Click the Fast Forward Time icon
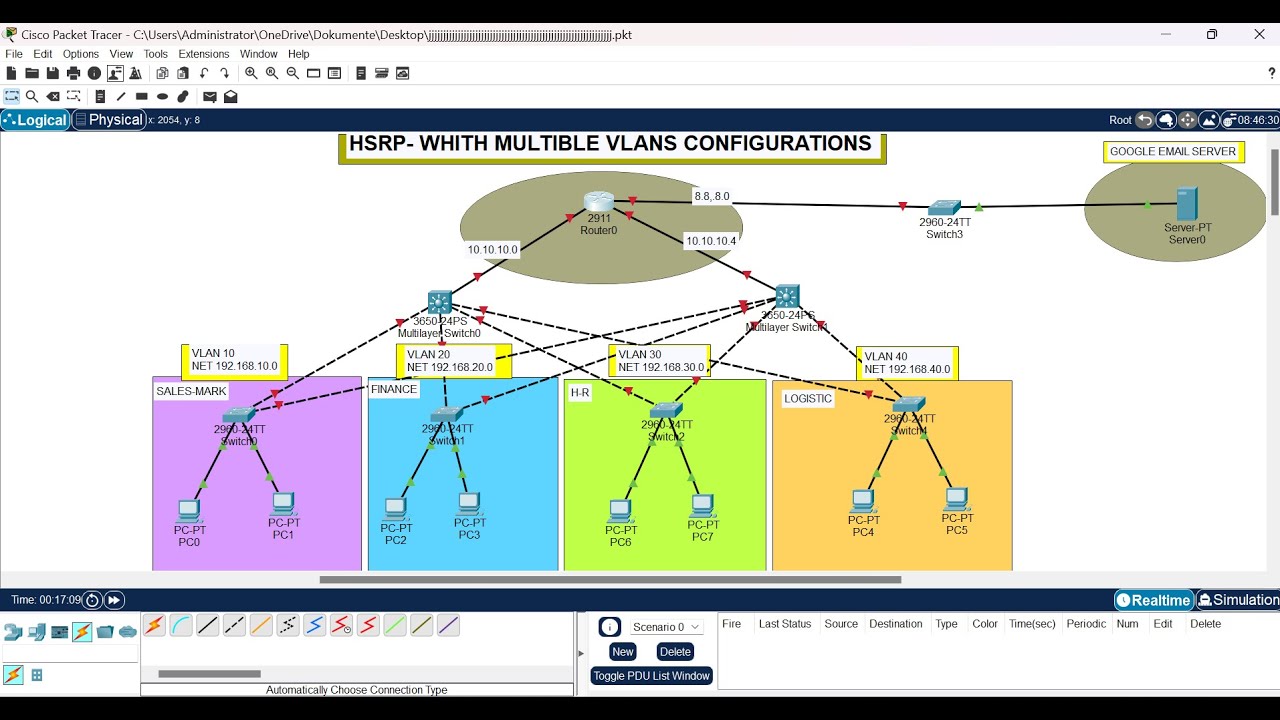Viewport: 1280px width, 720px height. 114,600
